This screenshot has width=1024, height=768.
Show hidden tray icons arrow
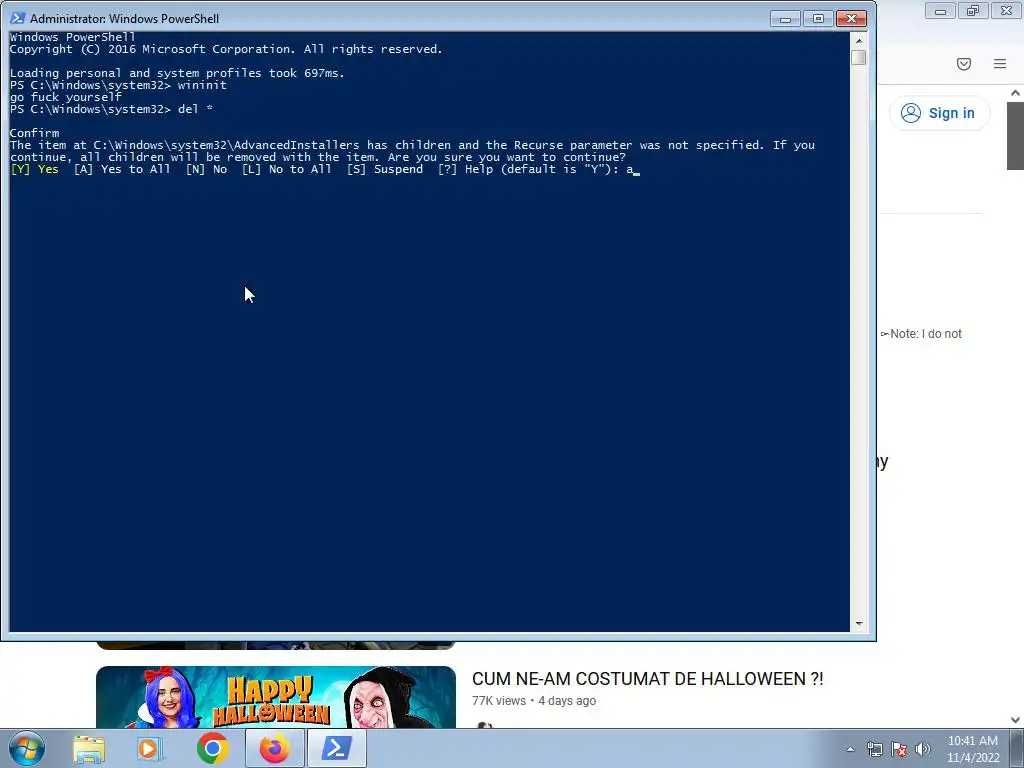(850, 749)
